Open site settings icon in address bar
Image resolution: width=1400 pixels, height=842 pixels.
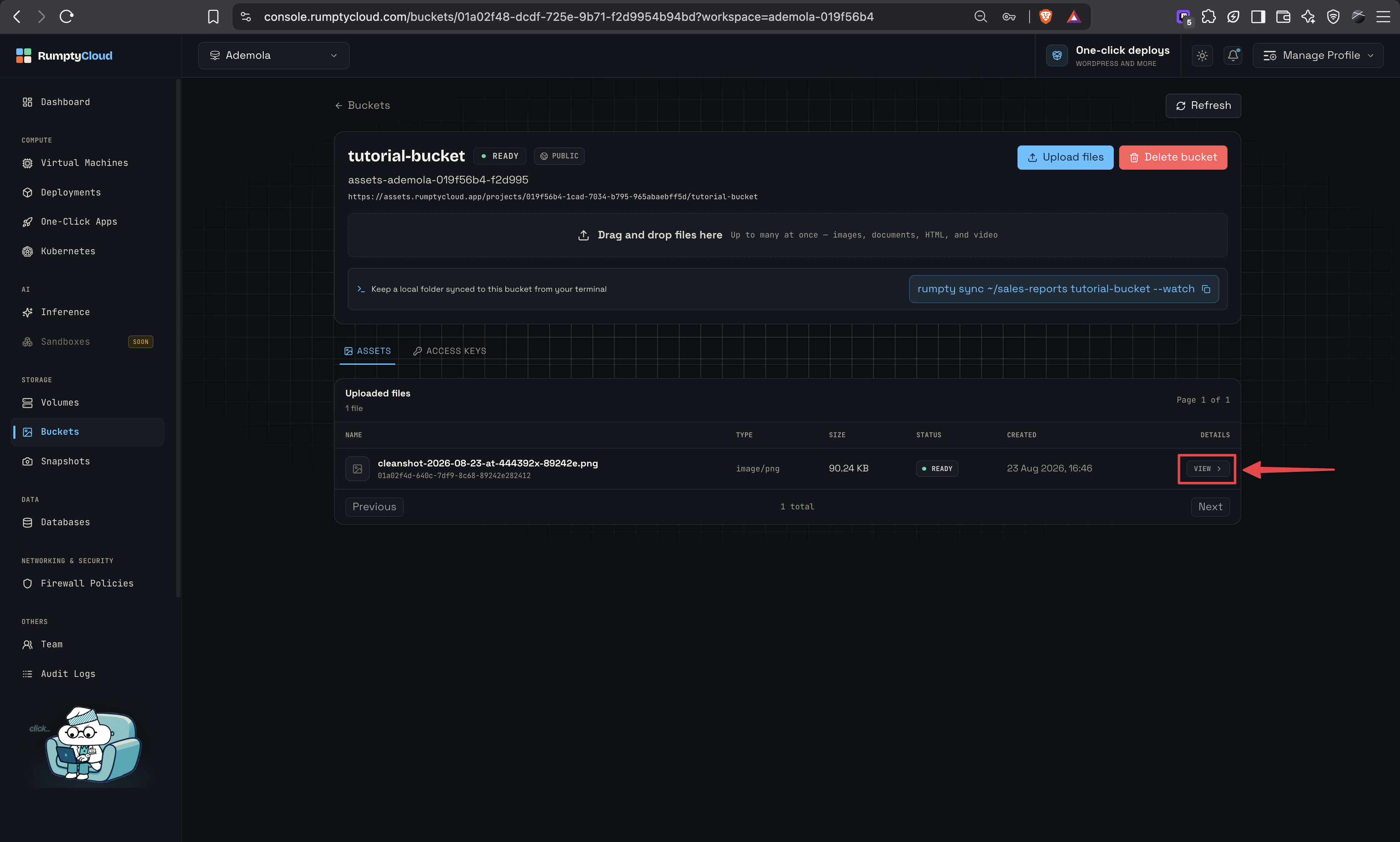click(245, 16)
